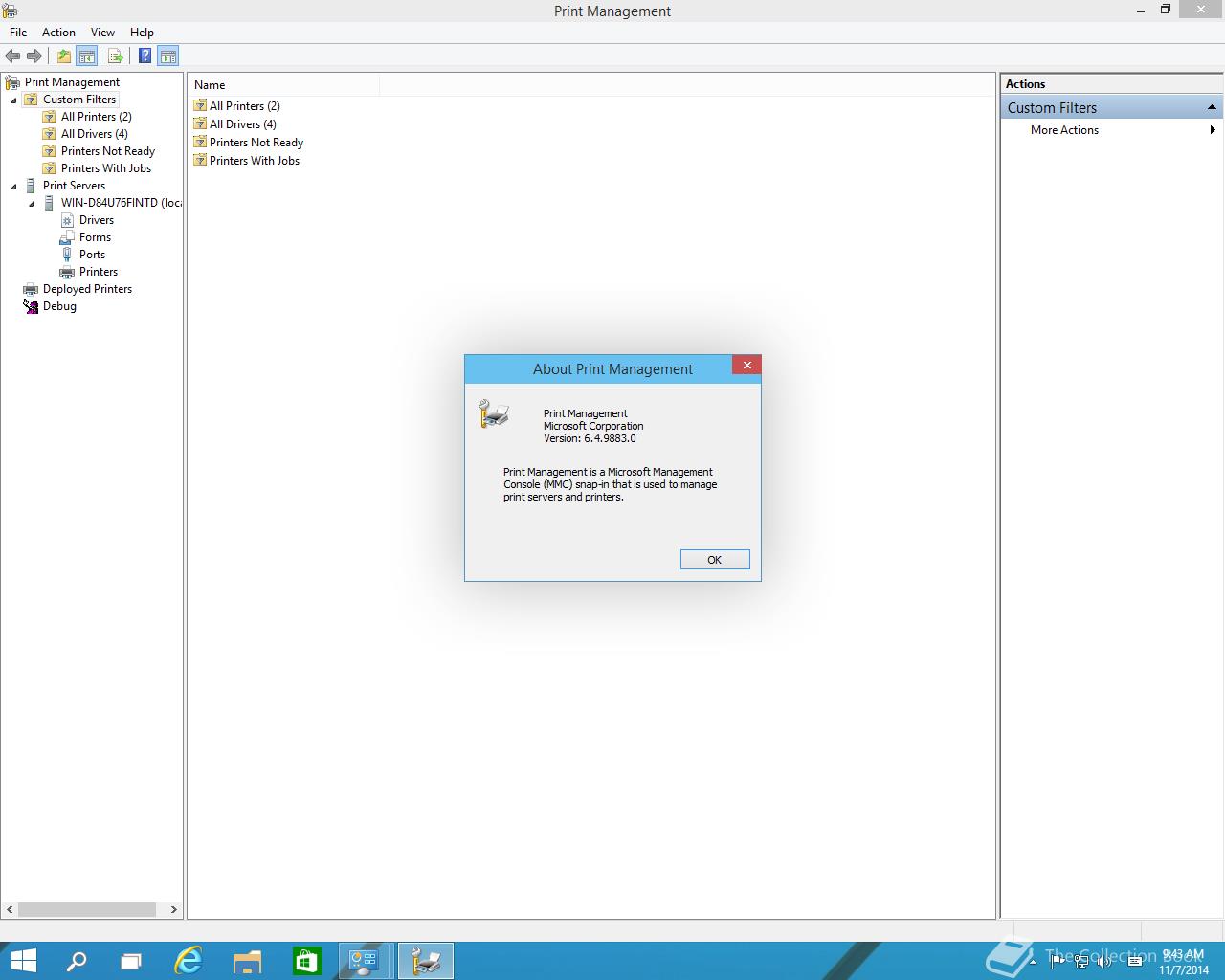The height and width of the screenshot is (980, 1225).
Task: Select Printers Not Ready in tree
Action: click(x=107, y=151)
